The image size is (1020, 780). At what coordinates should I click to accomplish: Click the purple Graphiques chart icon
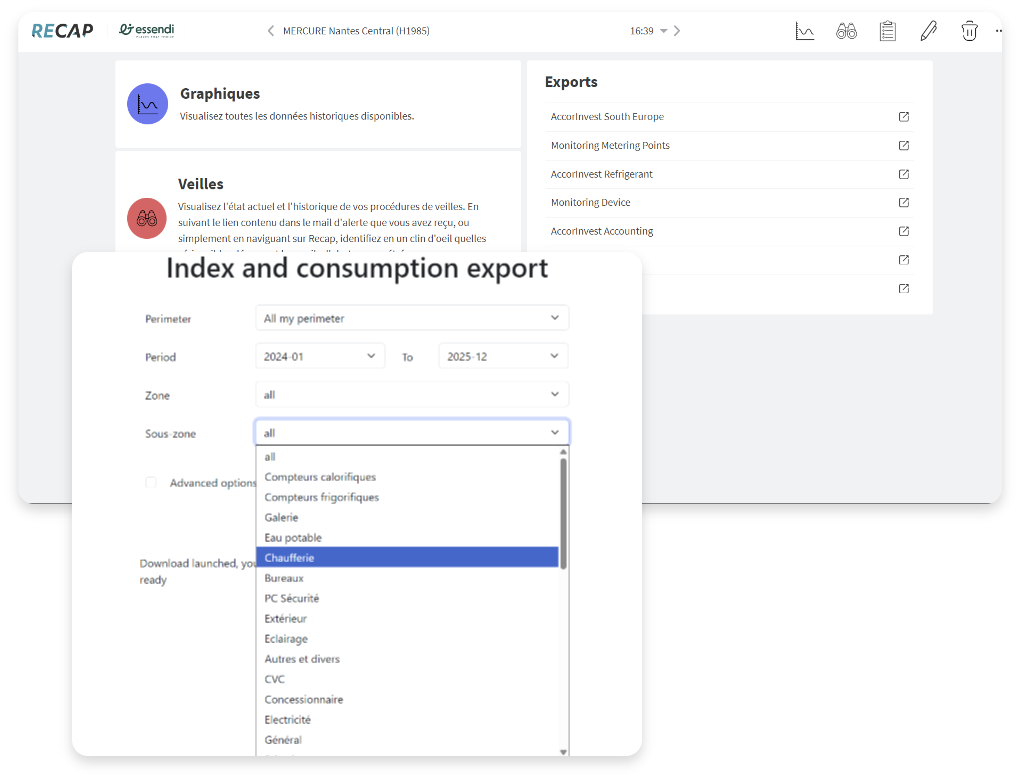[x=147, y=104]
